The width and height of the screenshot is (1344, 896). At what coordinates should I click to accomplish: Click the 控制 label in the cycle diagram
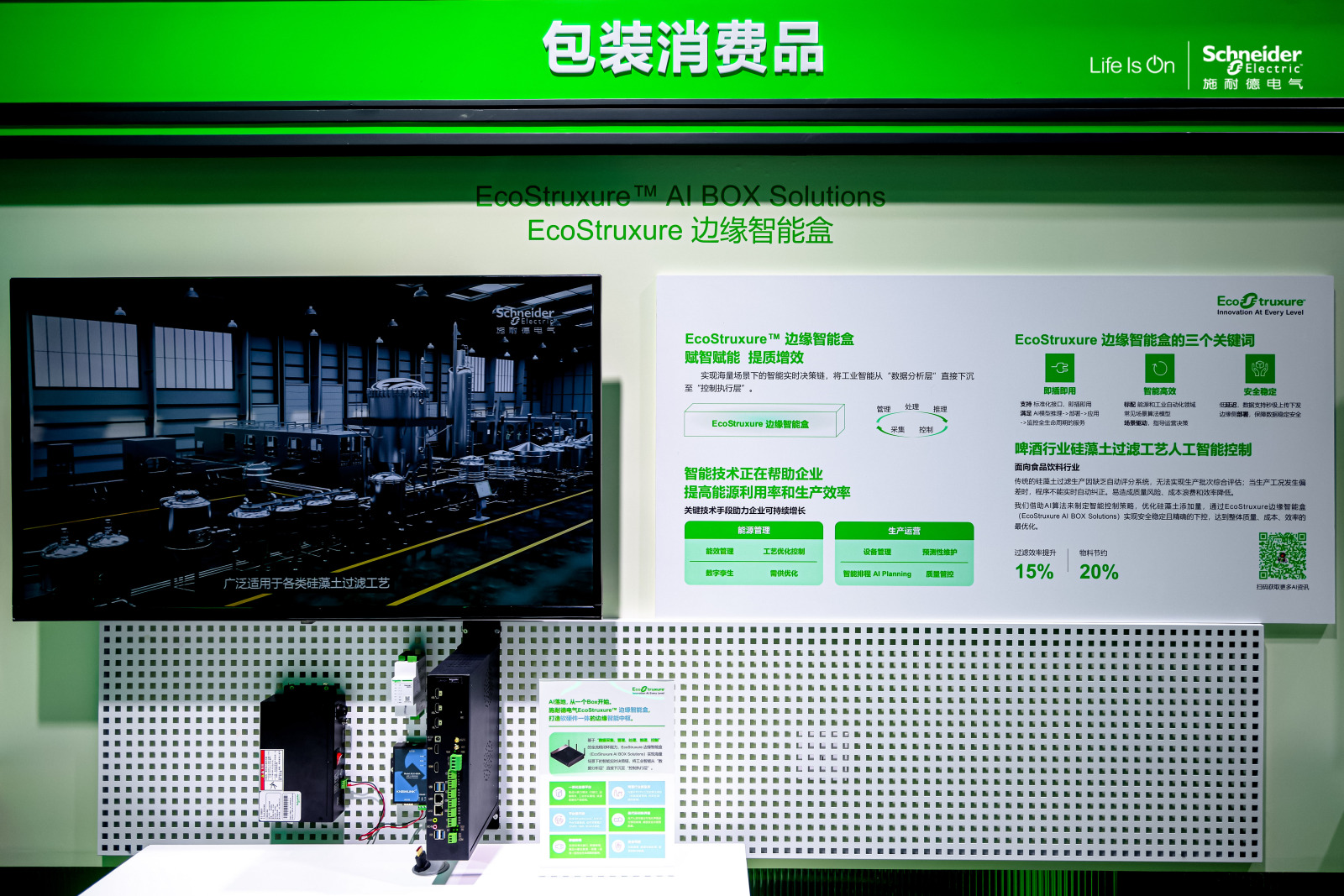click(926, 430)
